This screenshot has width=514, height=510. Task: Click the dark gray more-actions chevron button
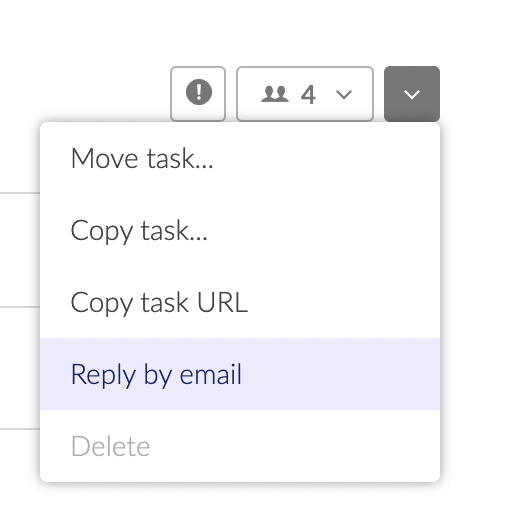[412, 94]
